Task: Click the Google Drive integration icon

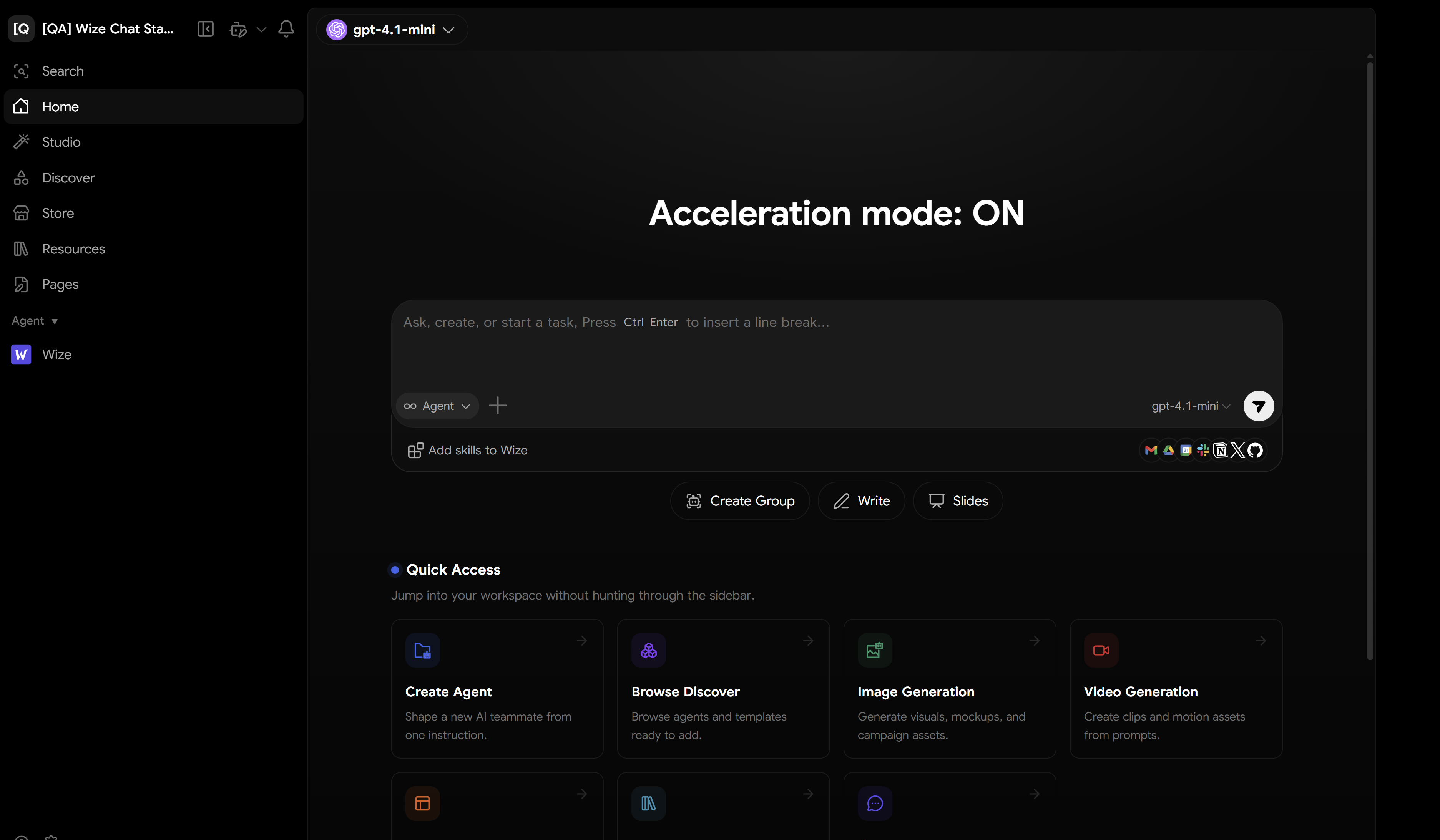Action: click(x=1169, y=451)
